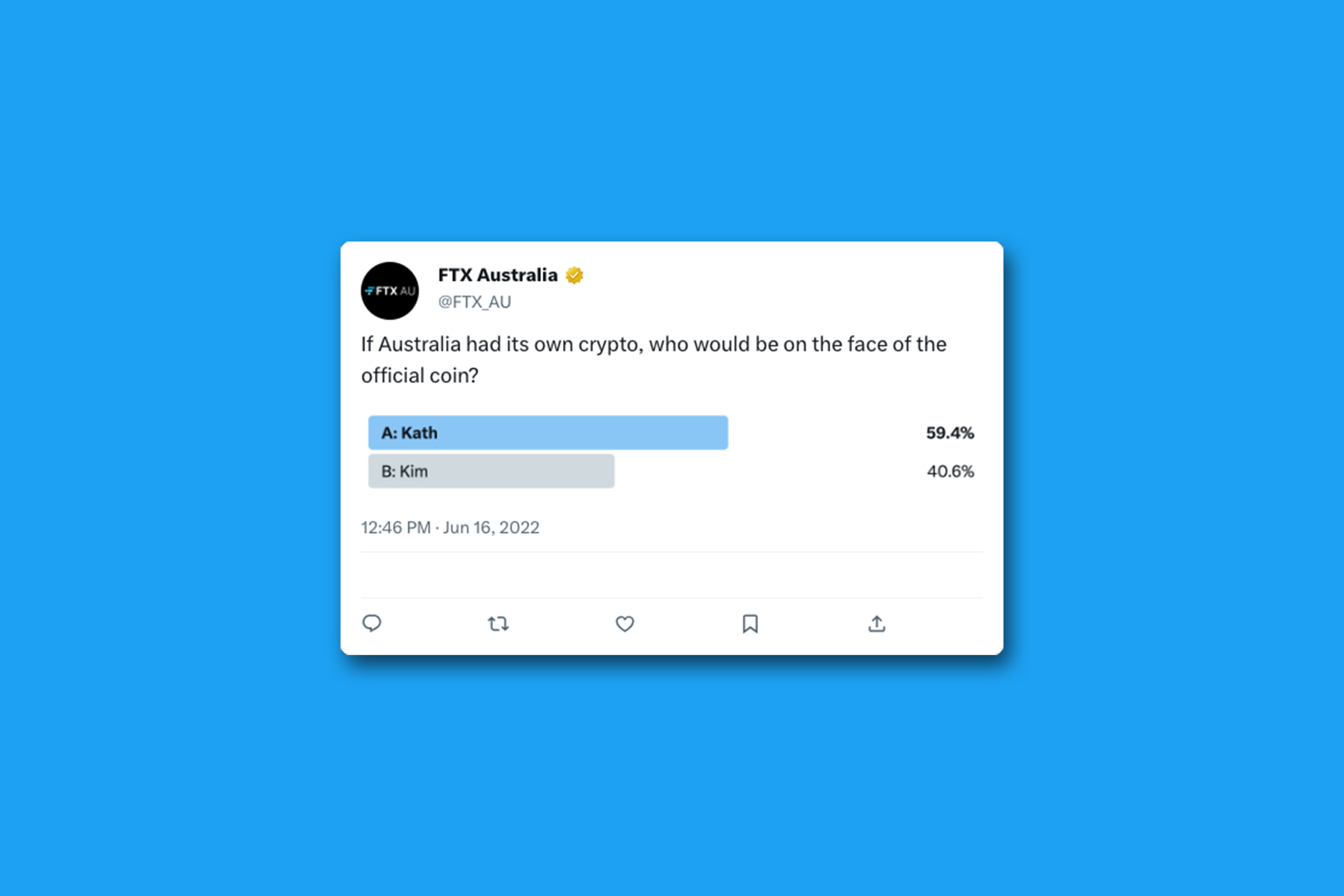The width and height of the screenshot is (1344, 896).
Task: Open the 12:46 PM timestamp link
Action: [395, 528]
